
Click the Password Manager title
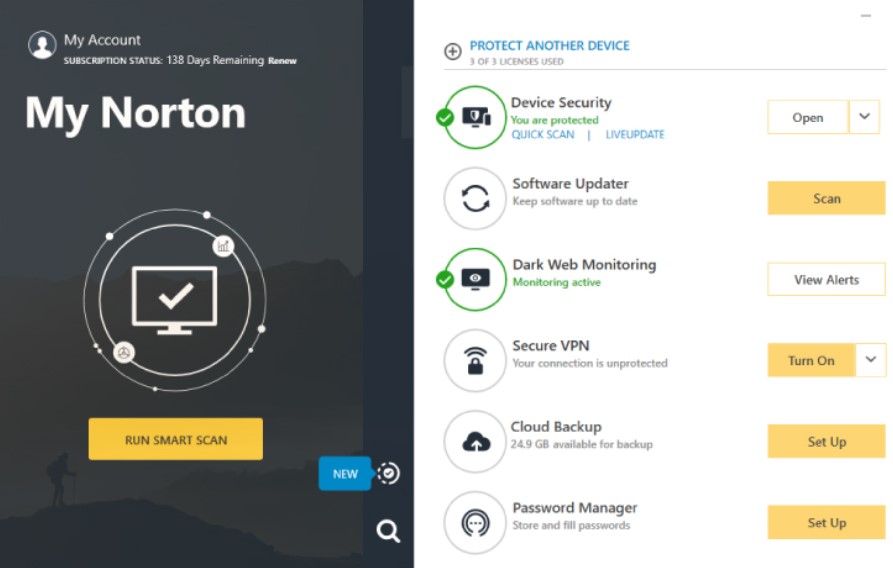click(575, 508)
